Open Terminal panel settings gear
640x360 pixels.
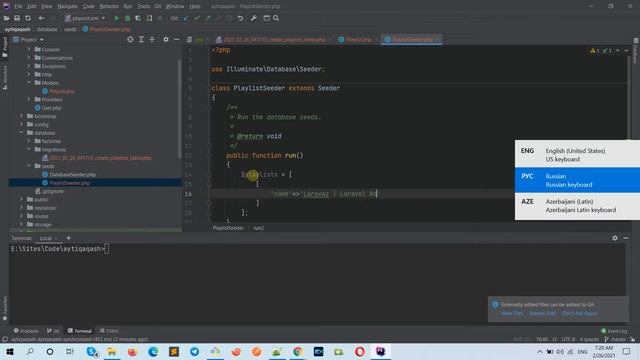(615, 238)
